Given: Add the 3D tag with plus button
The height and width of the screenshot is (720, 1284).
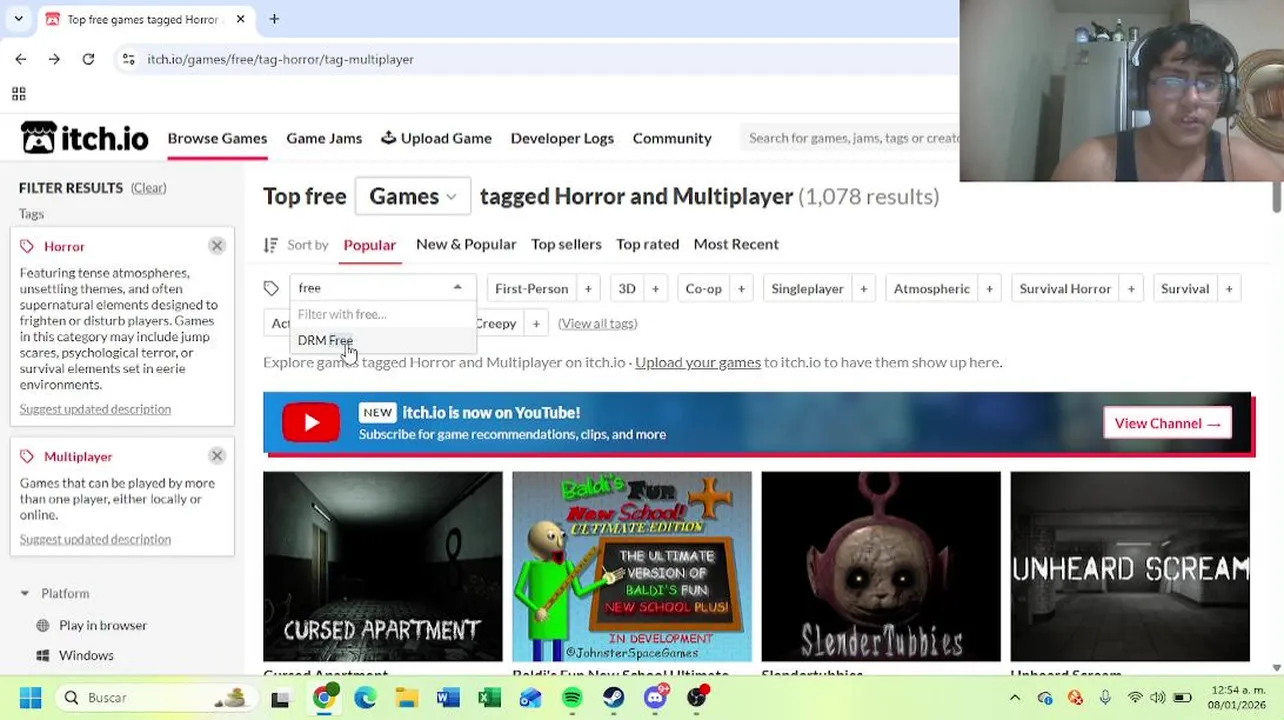Looking at the screenshot, I should [655, 289].
